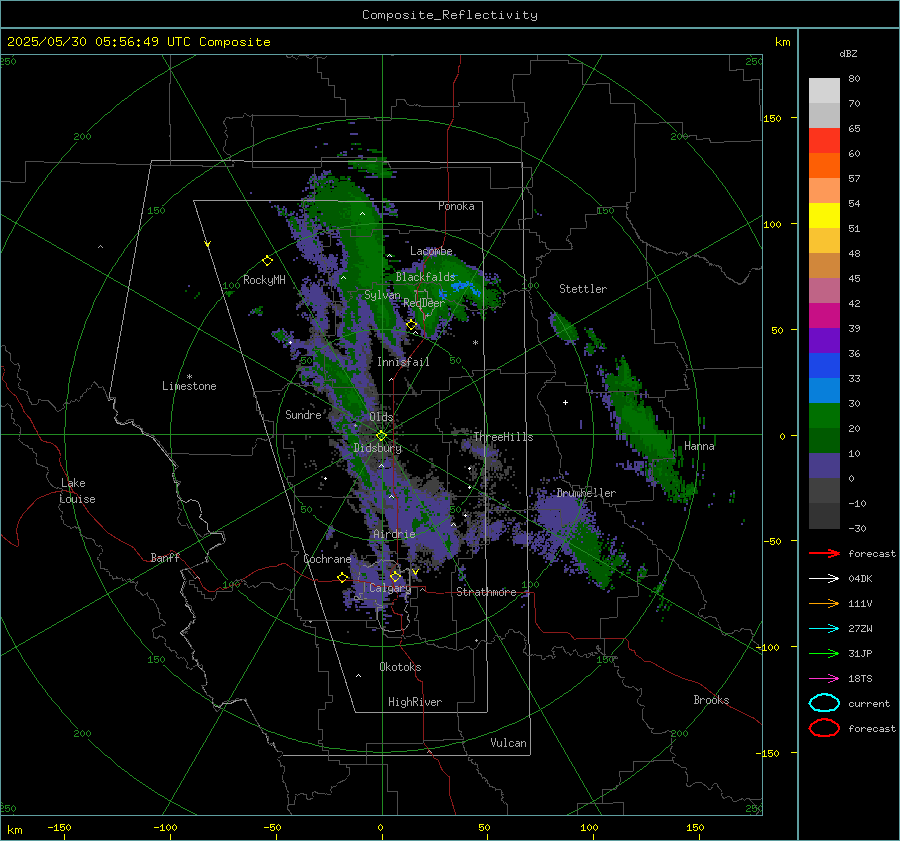Click the Ponoka city label
The width and height of the screenshot is (900, 841).
pos(456,206)
